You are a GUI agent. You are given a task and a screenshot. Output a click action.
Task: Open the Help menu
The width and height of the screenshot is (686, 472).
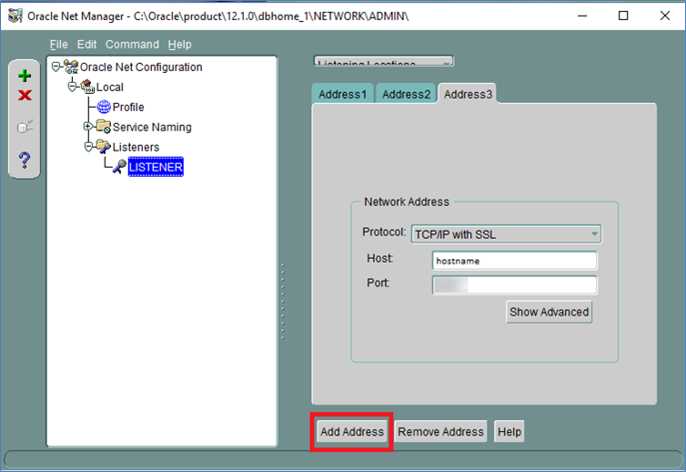(180, 44)
